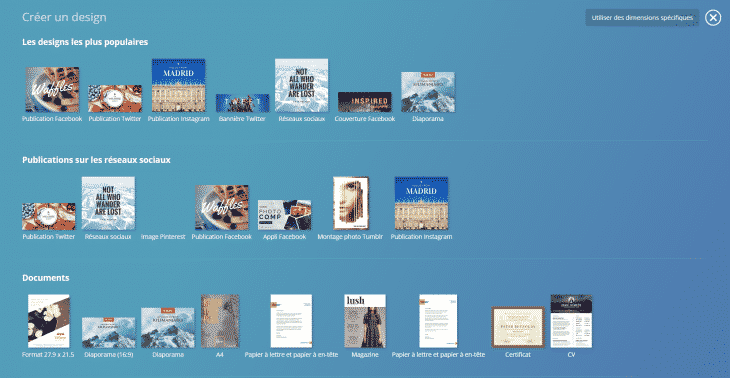Click the Image Pinterest label
Image resolution: width=730 pixels, height=378 pixels.
163,237
